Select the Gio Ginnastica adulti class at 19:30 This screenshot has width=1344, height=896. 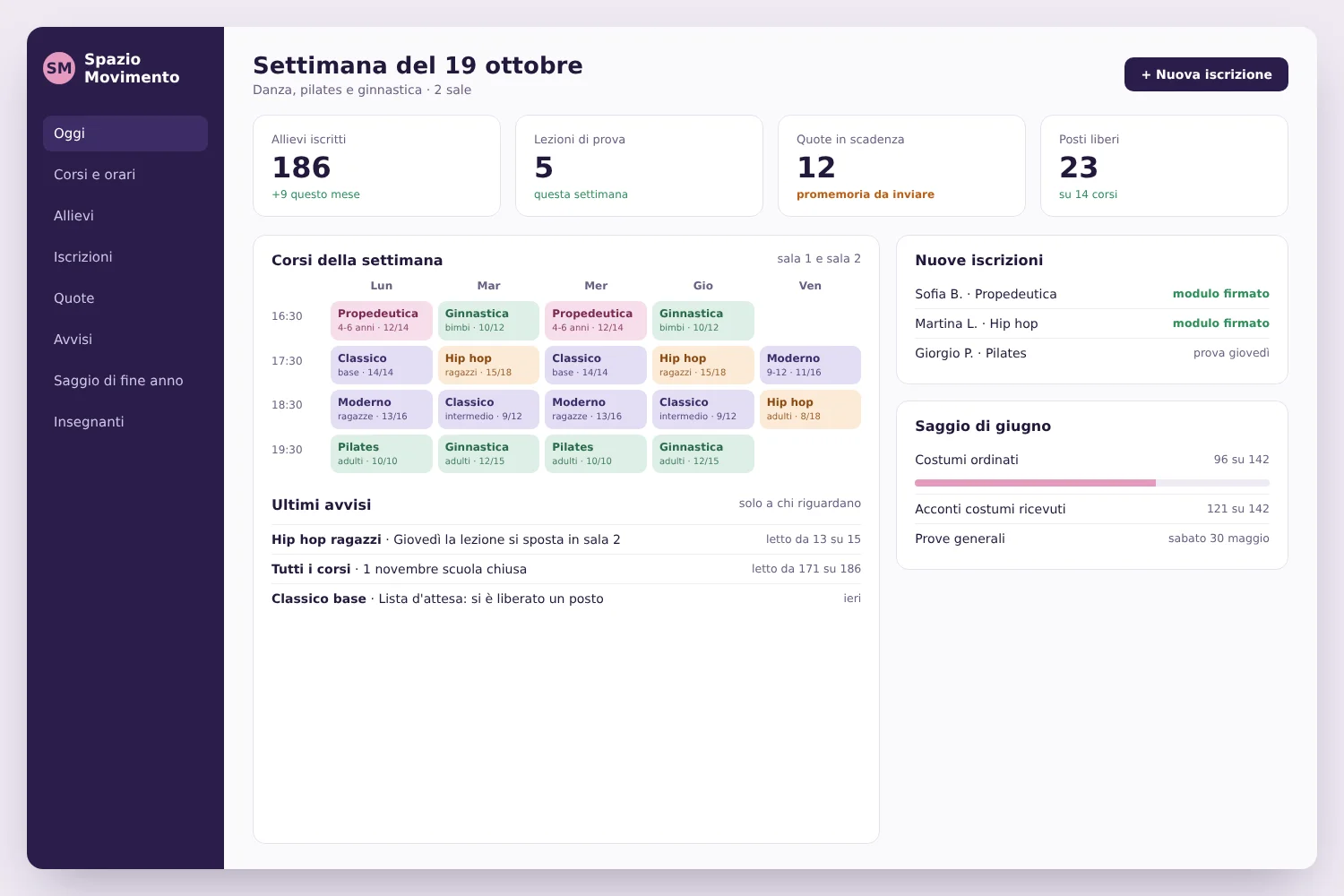[x=703, y=453]
